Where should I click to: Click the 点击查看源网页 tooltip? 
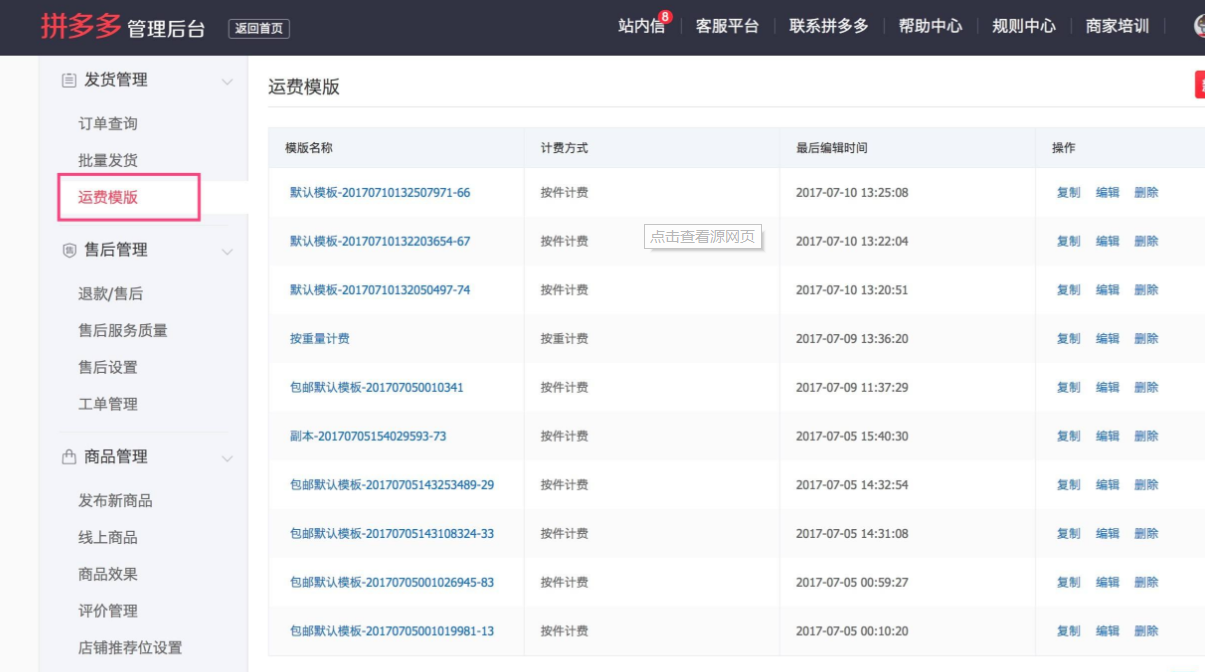click(x=703, y=237)
